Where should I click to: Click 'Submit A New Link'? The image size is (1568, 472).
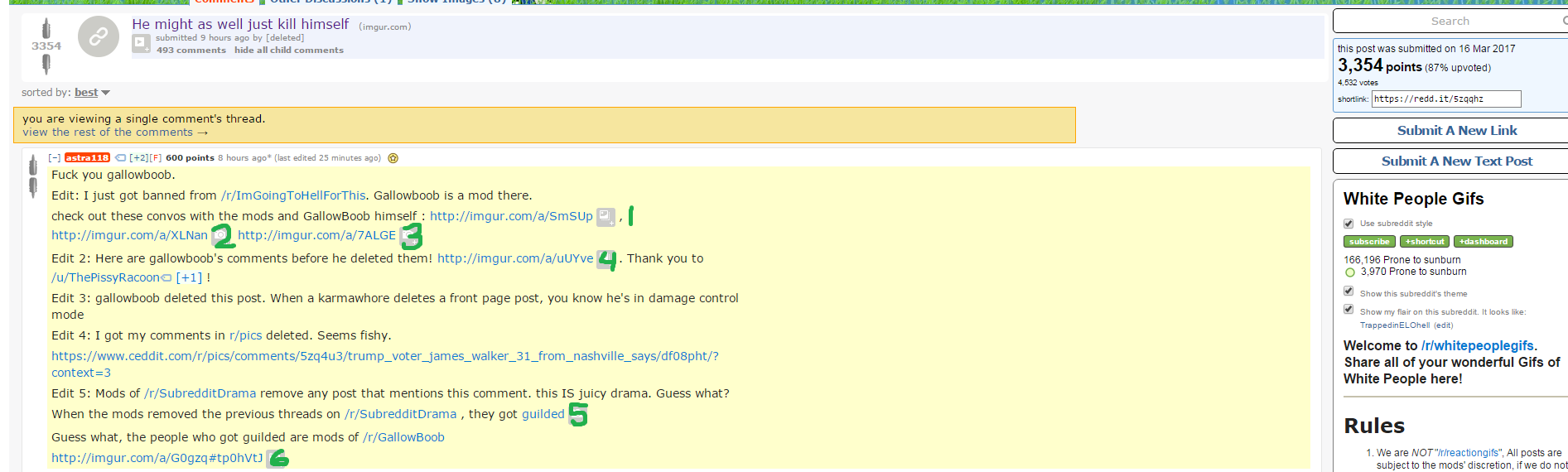pos(1457,131)
